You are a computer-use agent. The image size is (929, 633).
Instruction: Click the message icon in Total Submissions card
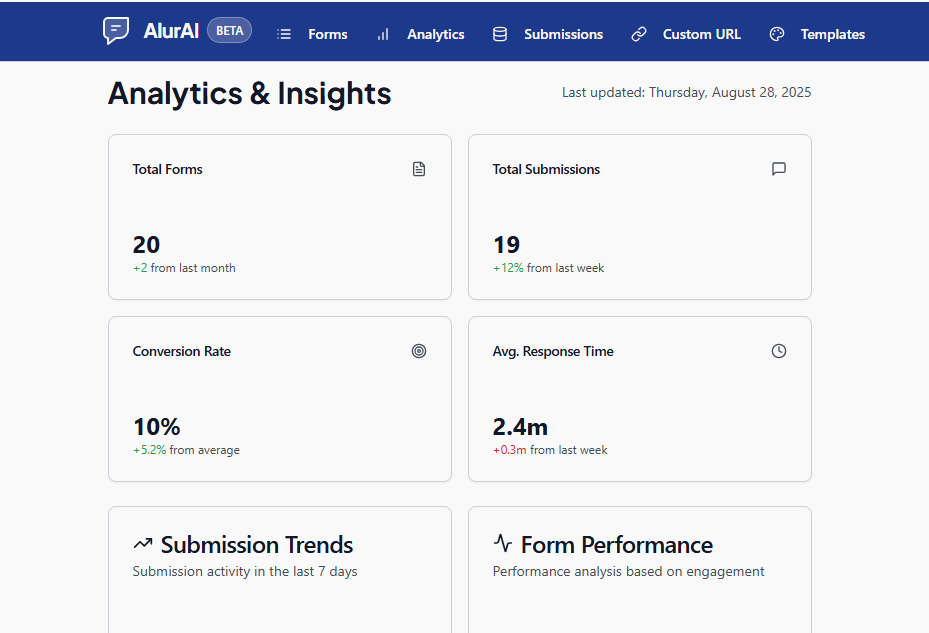click(779, 169)
